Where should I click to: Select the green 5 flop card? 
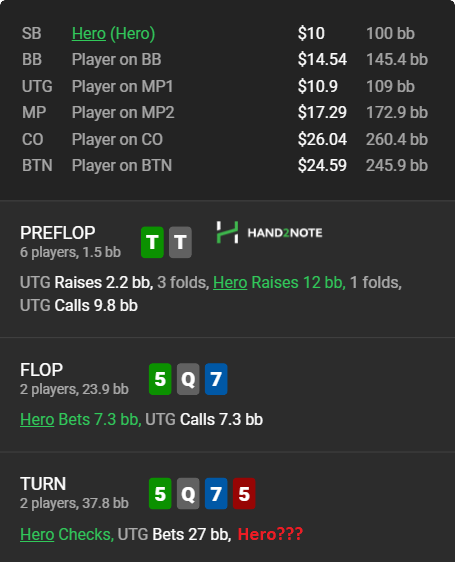pyautogui.click(x=160, y=379)
